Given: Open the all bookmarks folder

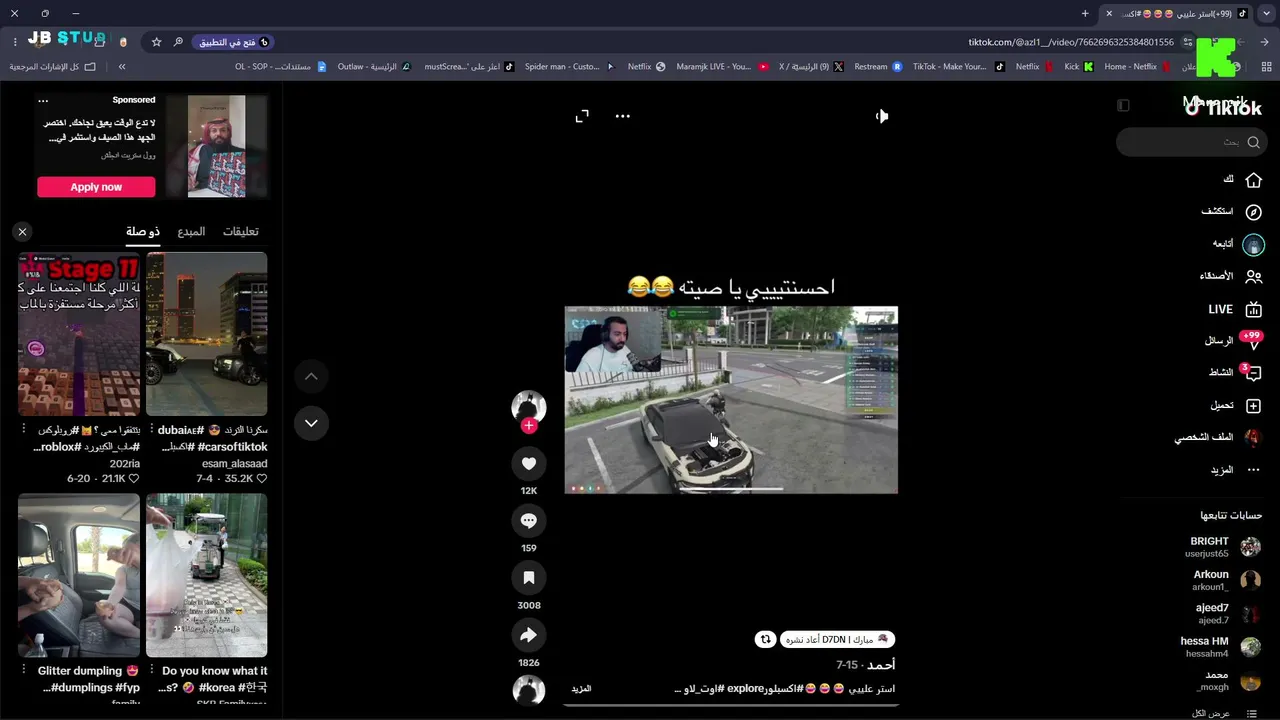Looking at the screenshot, I should point(53,67).
